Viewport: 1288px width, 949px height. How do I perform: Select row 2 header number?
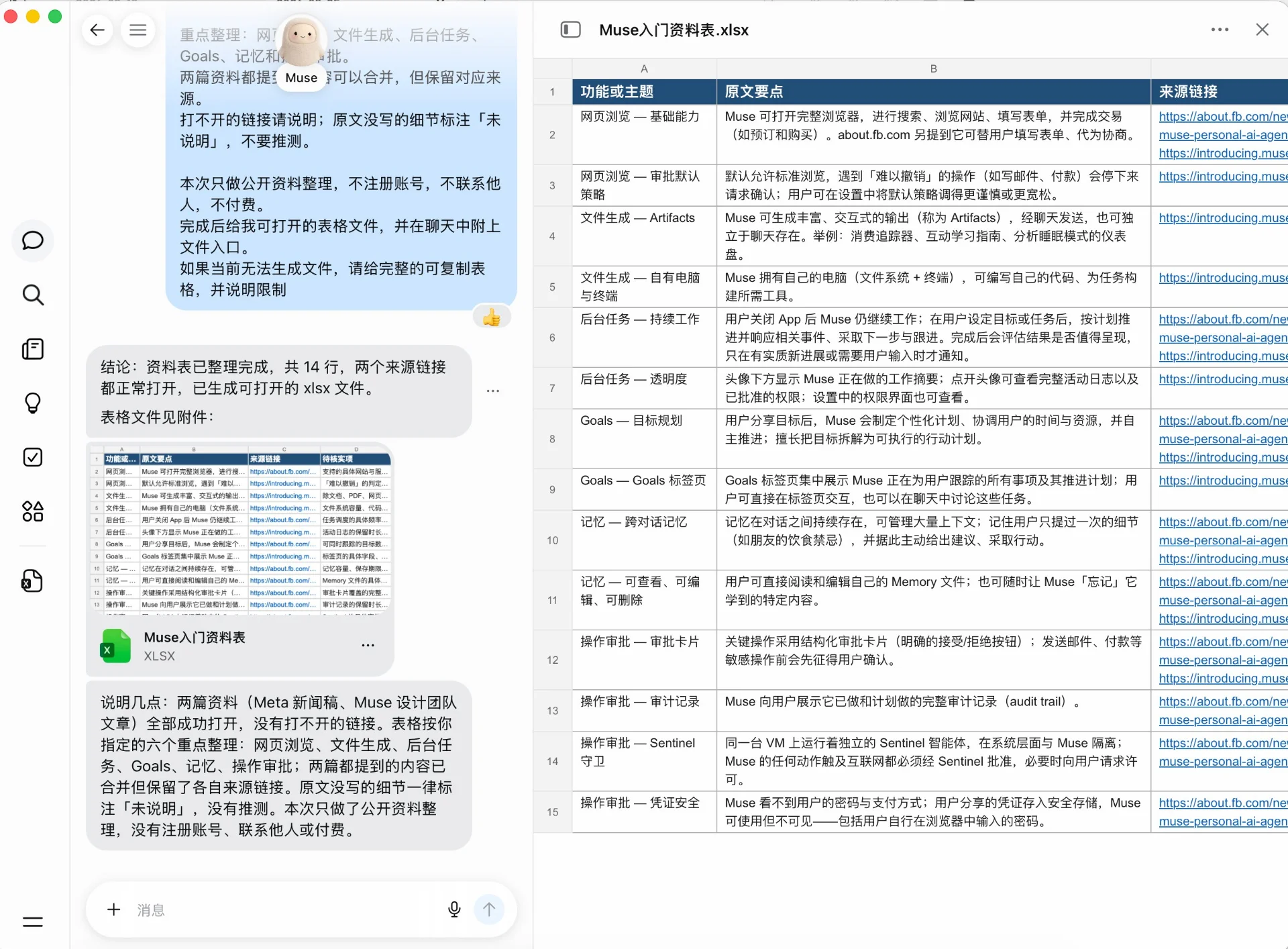552,135
